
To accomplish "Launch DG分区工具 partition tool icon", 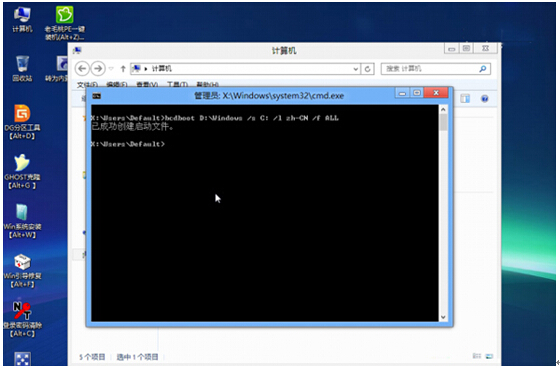I will (22, 121).
